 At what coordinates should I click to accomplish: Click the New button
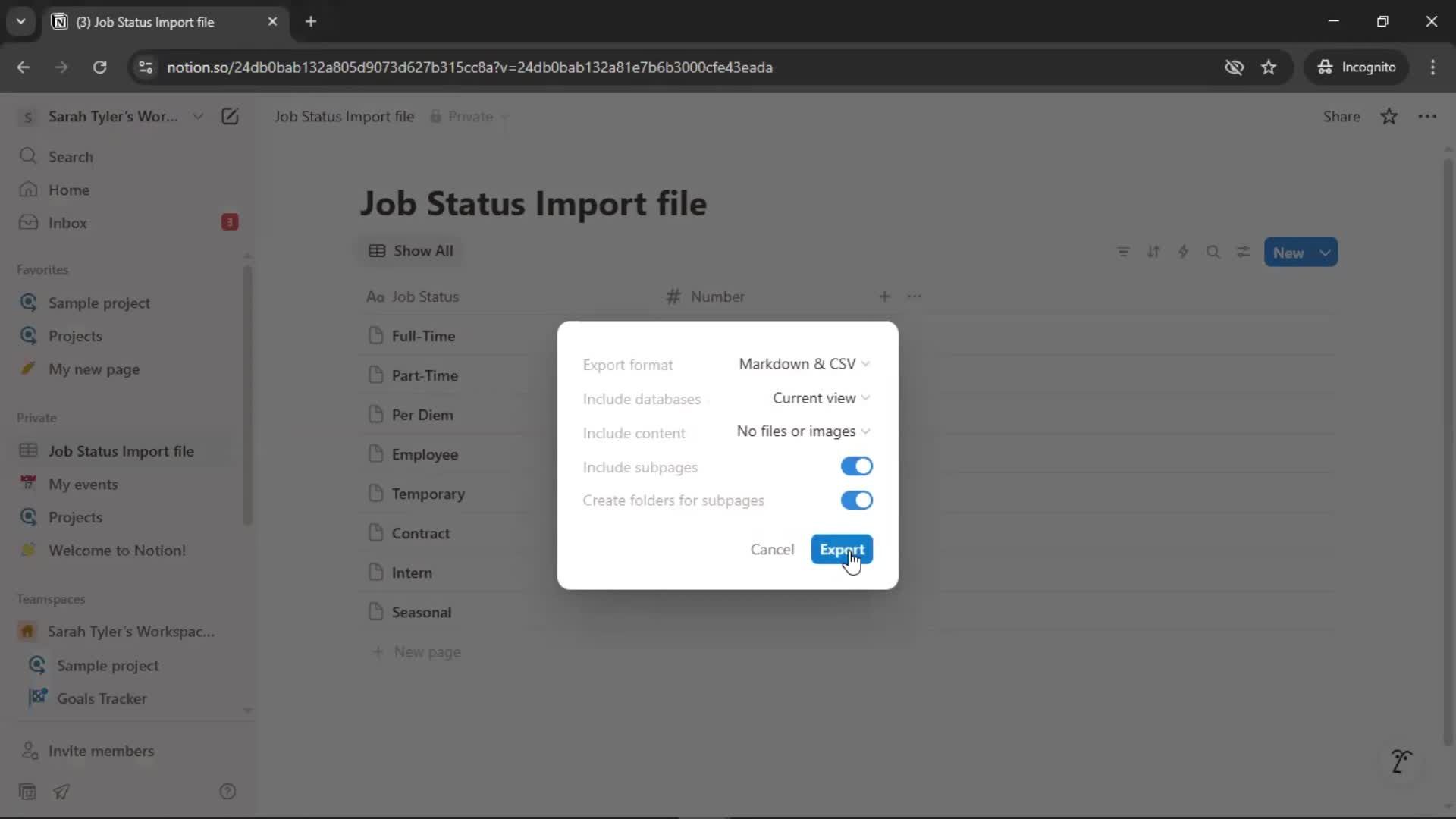tap(1288, 253)
